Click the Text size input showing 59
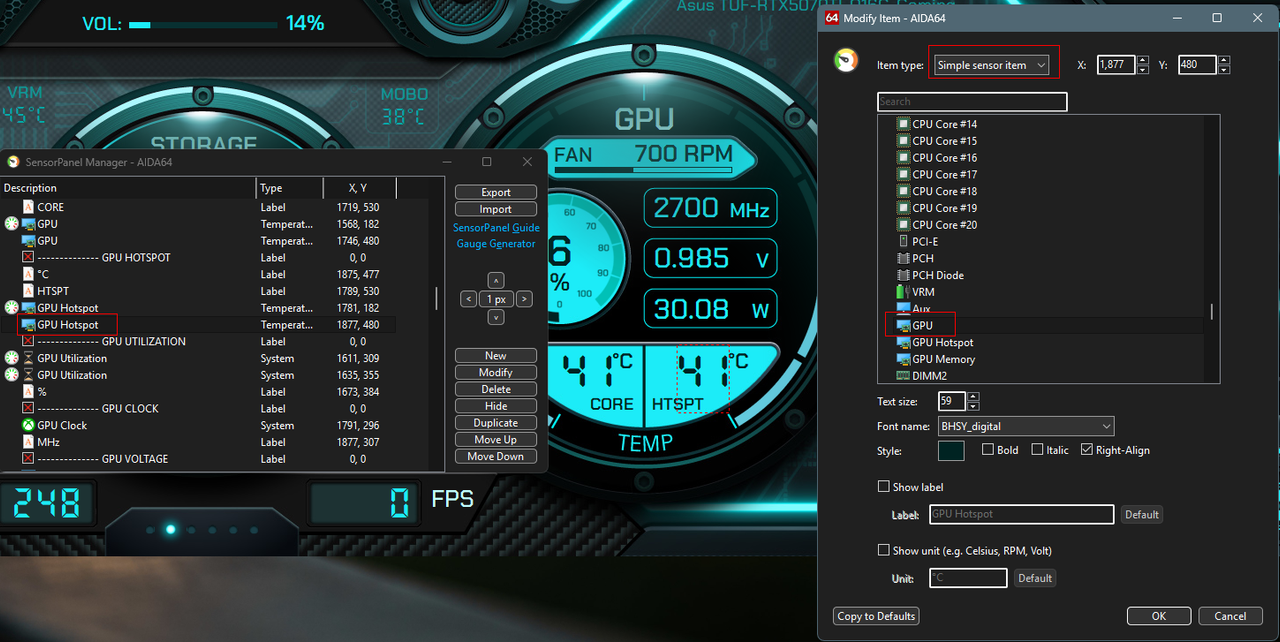Screen dimensions: 1280x642 [951, 401]
